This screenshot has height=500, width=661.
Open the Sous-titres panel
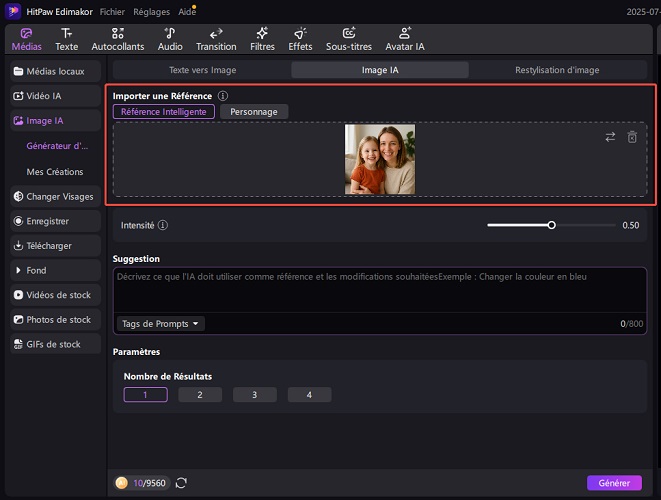pyautogui.click(x=349, y=40)
